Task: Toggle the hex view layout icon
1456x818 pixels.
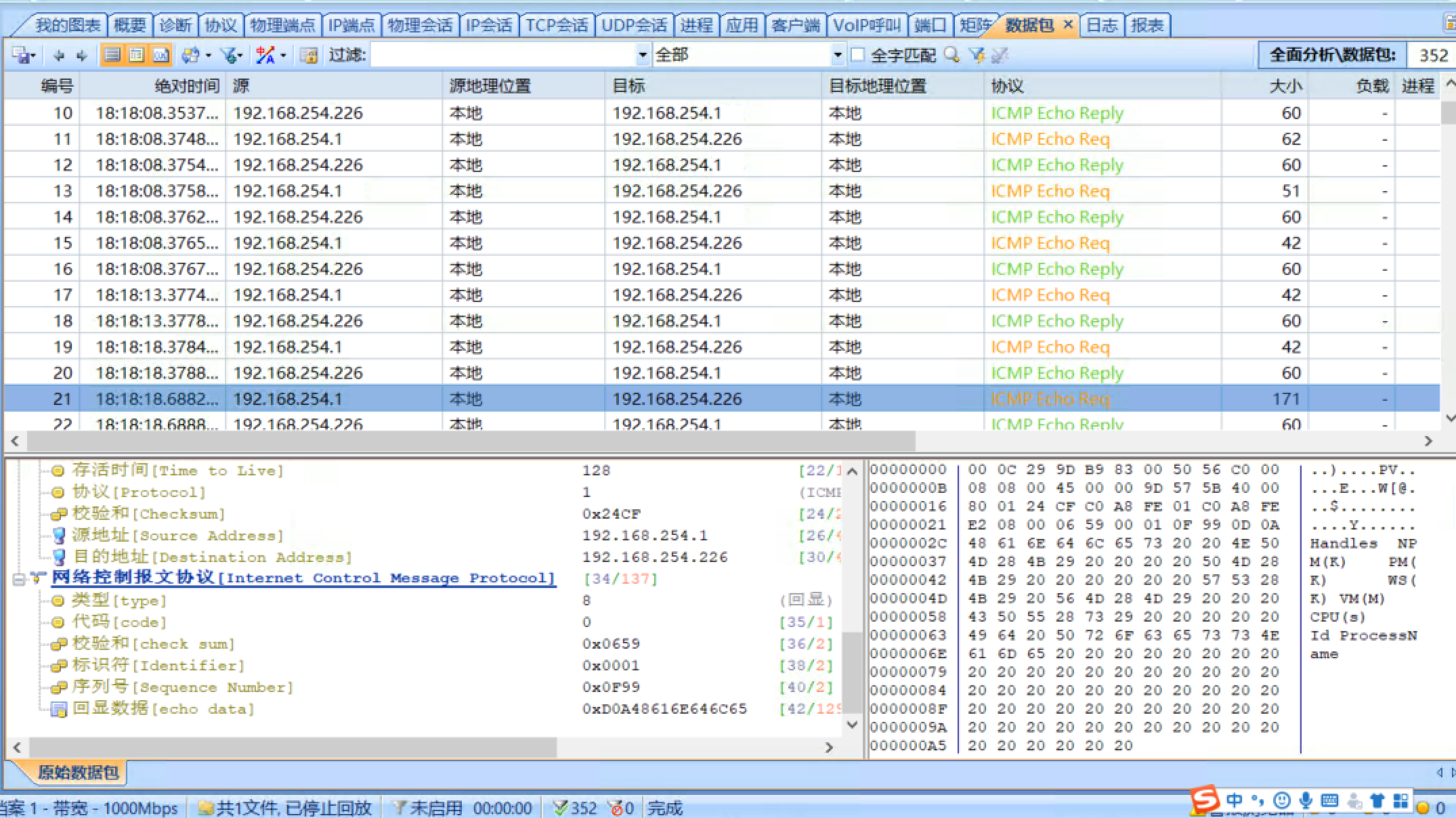Action: [160, 55]
